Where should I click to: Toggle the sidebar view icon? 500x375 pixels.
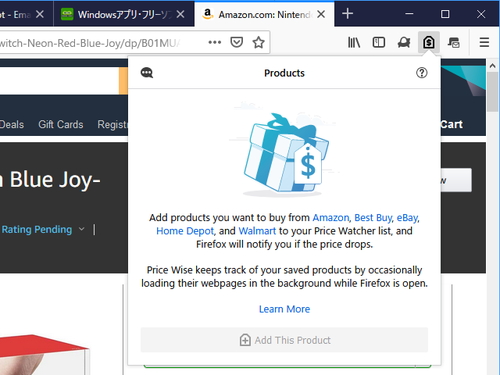click(379, 42)
